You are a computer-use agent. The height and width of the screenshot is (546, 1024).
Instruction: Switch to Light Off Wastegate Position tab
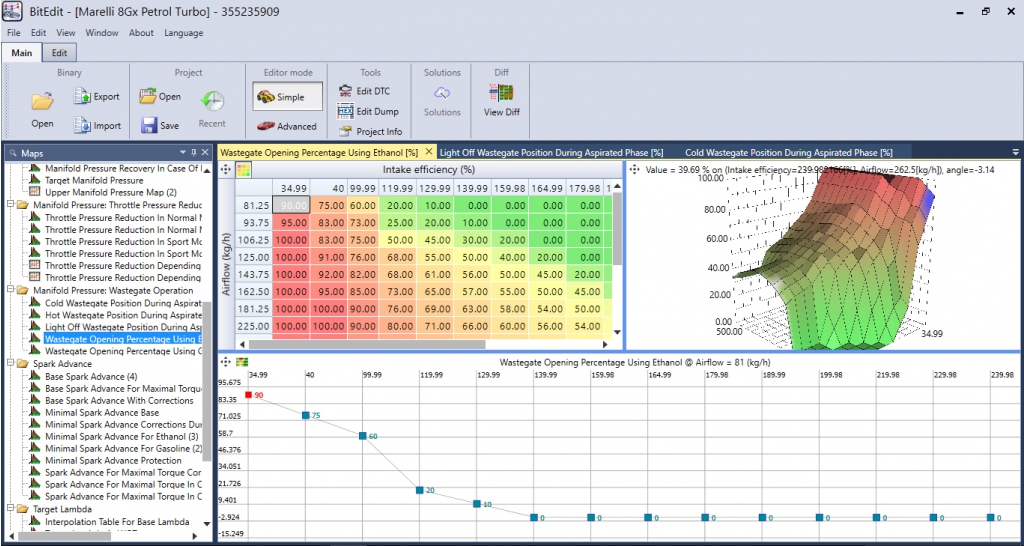552,152
